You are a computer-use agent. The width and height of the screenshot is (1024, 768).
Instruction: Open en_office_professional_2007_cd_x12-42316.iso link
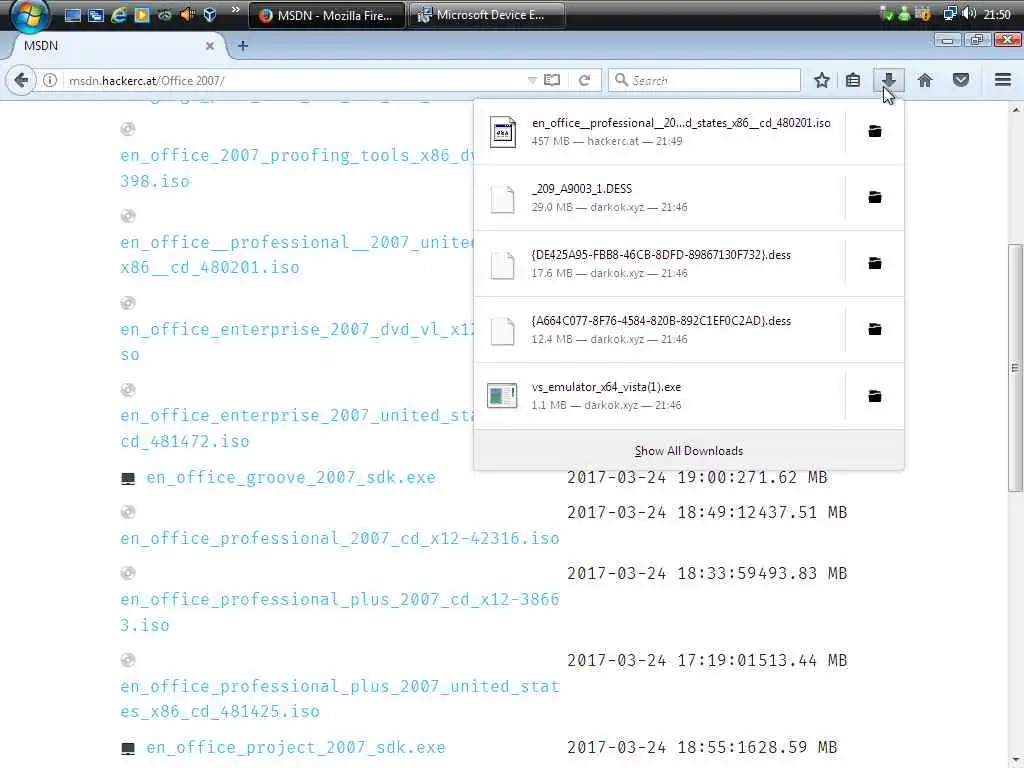tap(340, 538)
